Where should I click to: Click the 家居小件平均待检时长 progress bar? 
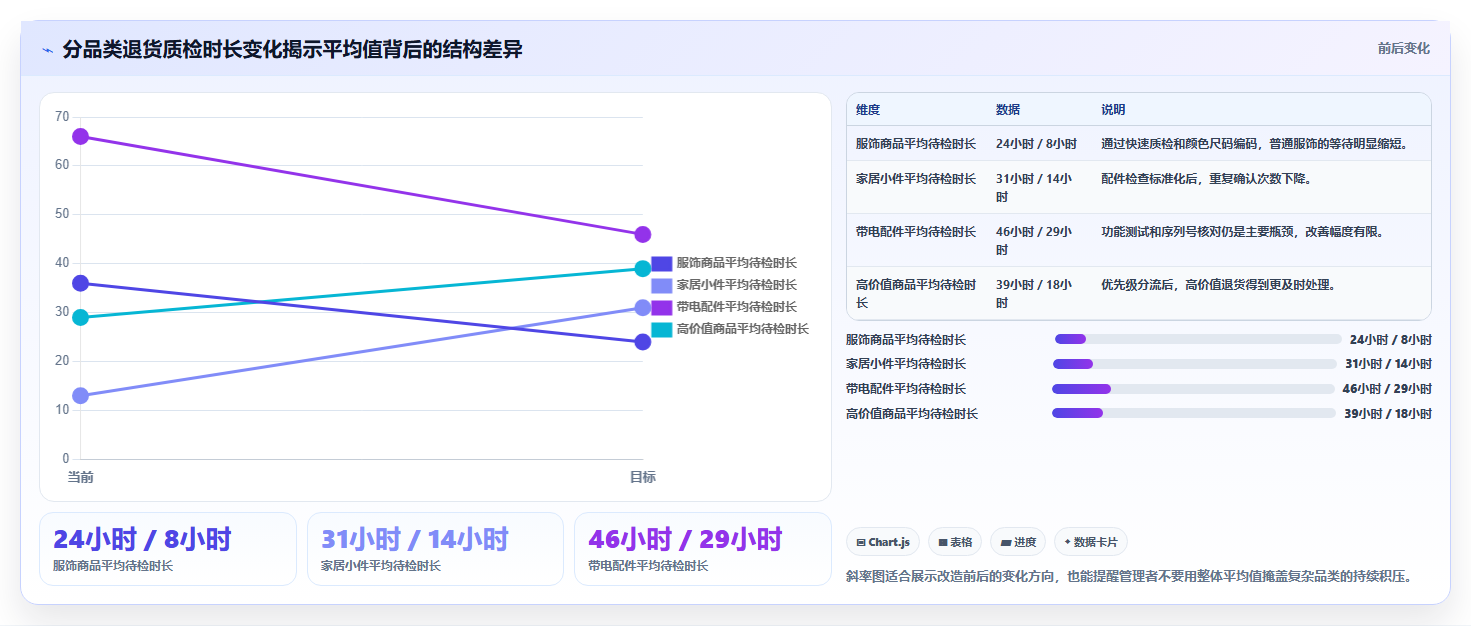pos(1194,364)
